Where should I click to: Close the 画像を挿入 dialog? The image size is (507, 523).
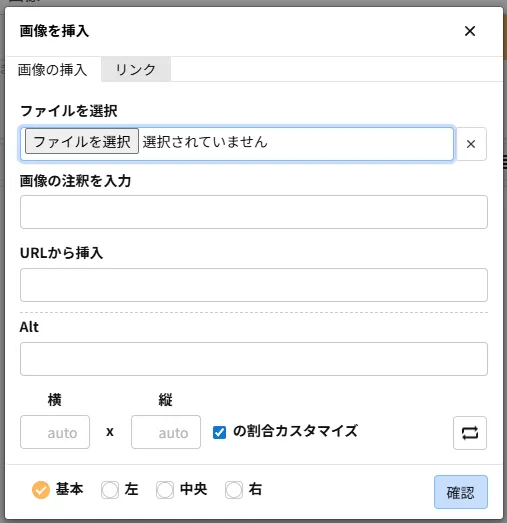coord(470,31)
